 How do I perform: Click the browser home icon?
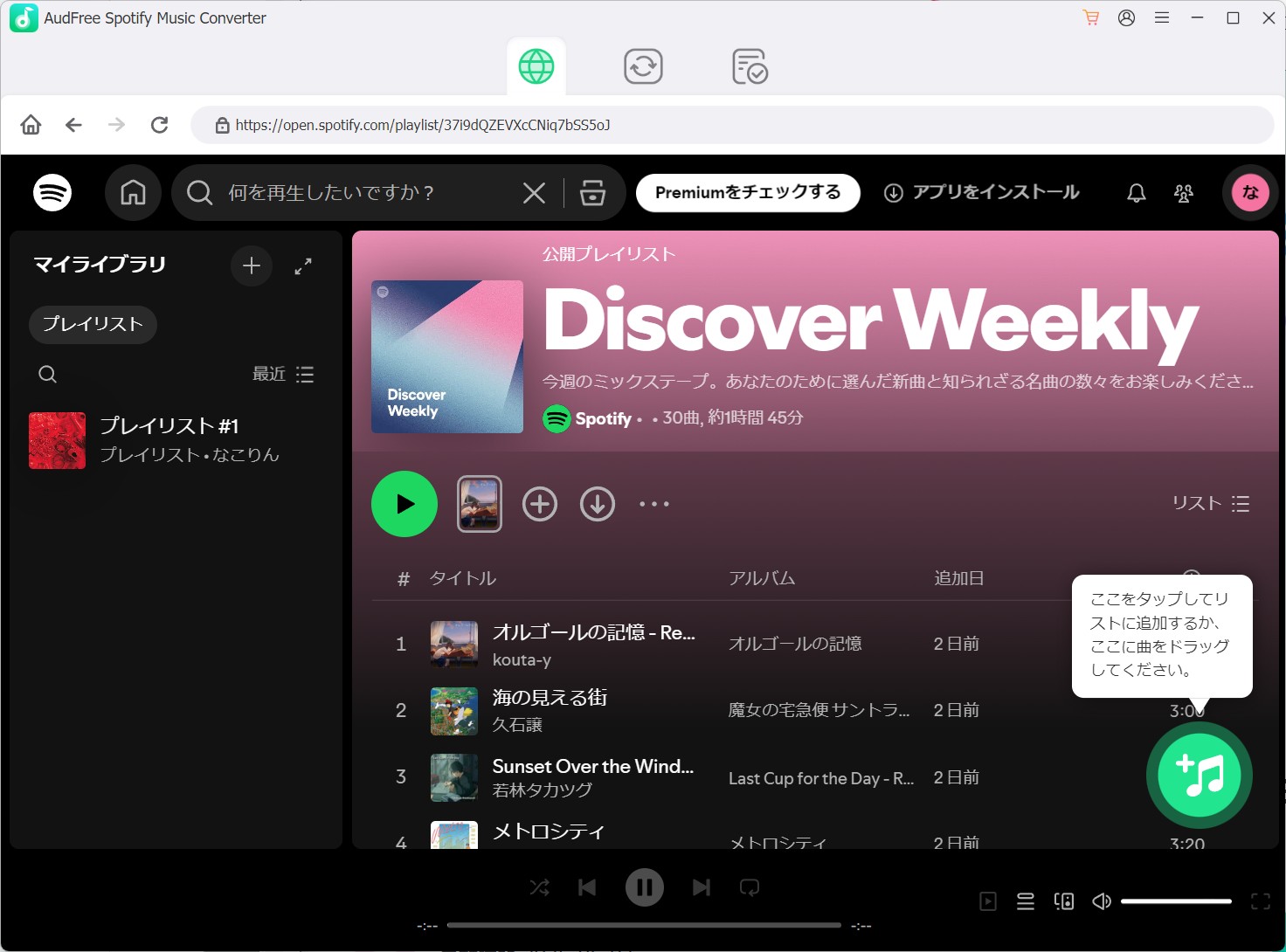[31, 125]
